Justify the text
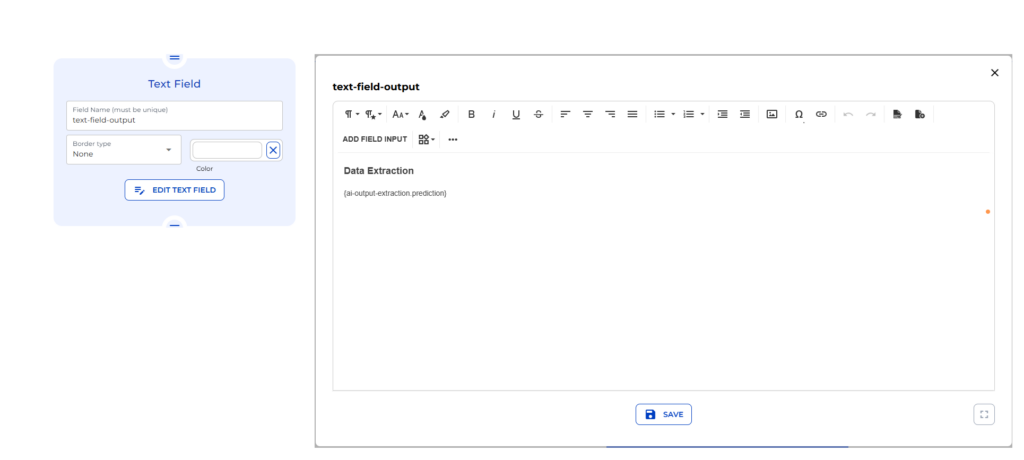The image size is (1024, 460). click(632, 114)
